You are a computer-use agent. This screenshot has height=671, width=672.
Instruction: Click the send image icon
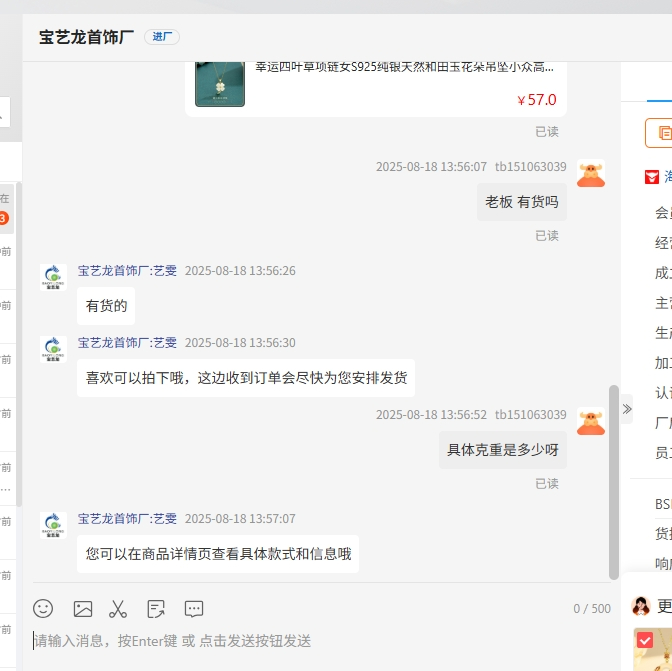(x=83, y=608)
